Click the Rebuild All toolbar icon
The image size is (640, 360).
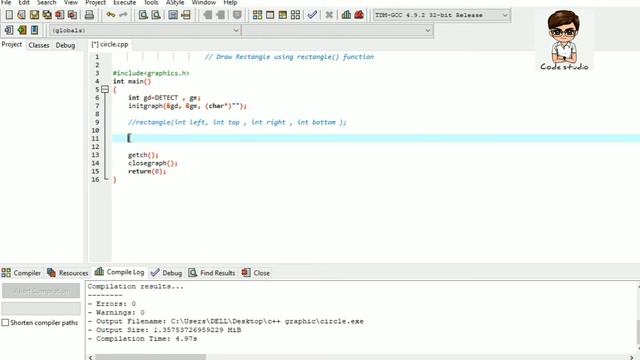click(295, 15)
